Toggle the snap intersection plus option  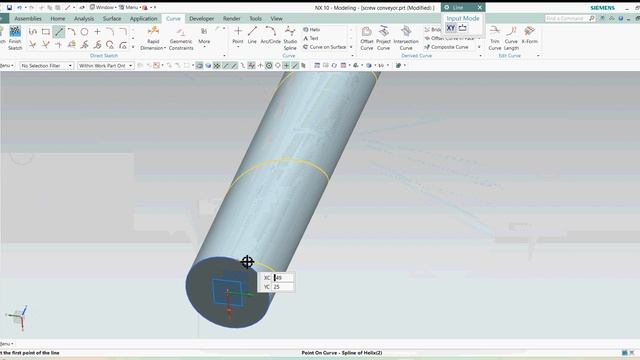(287, 65)
